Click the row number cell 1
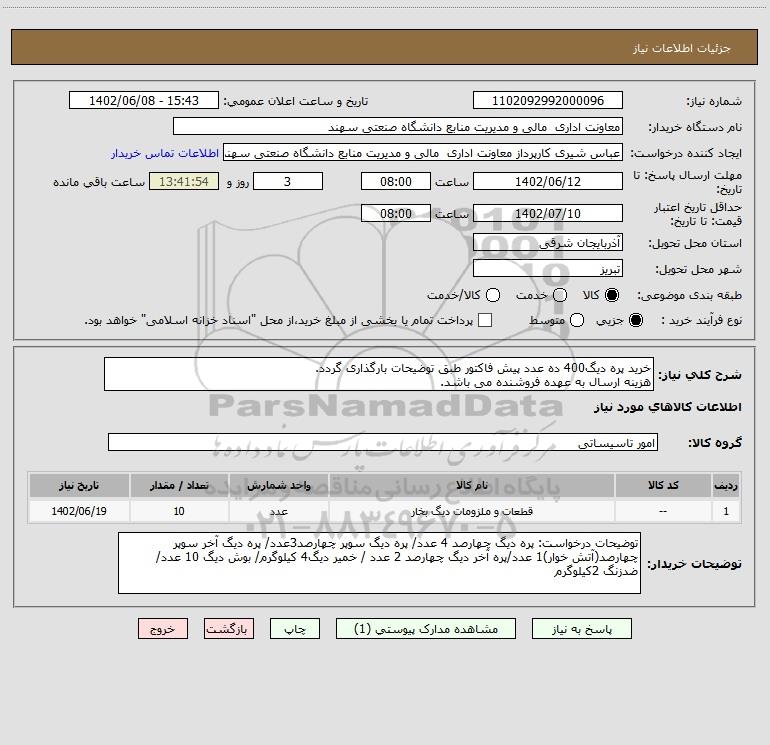Screen dimensions: 770x745 726,511
